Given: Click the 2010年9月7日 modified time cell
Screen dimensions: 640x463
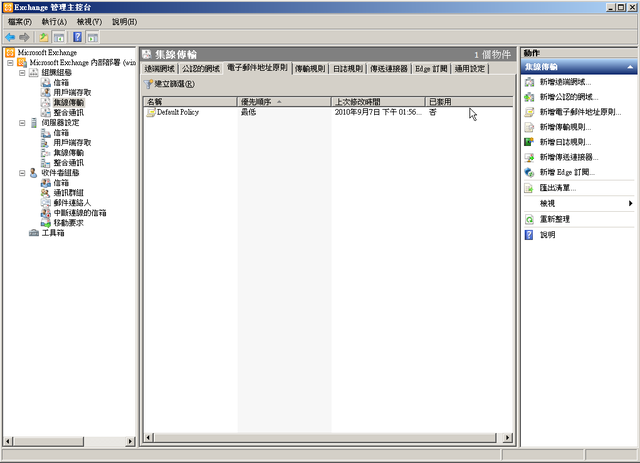Looking at the screenshot, I should [x=378, y=112].
